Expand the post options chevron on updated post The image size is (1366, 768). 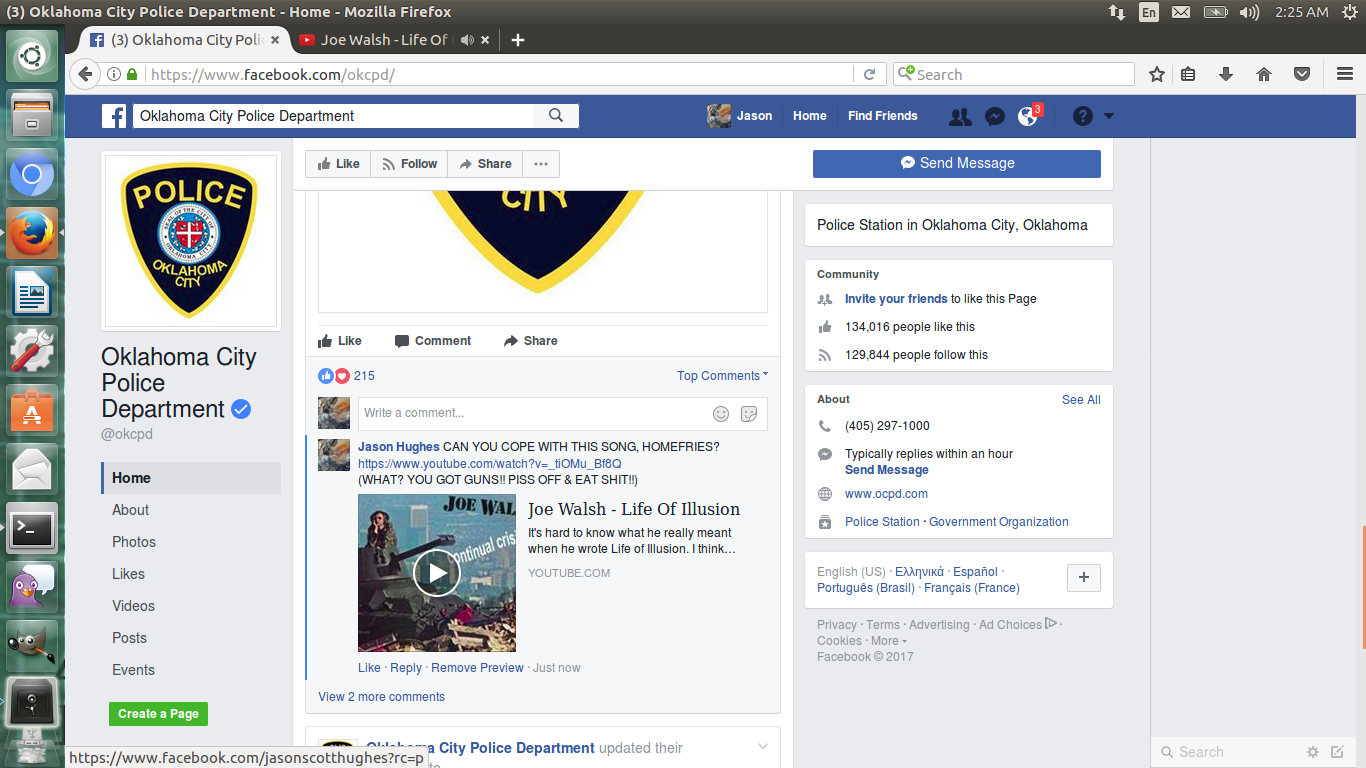click(763, 747)
